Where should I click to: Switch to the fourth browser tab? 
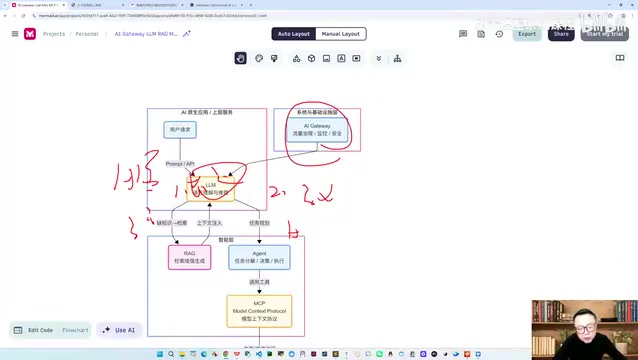216,5
